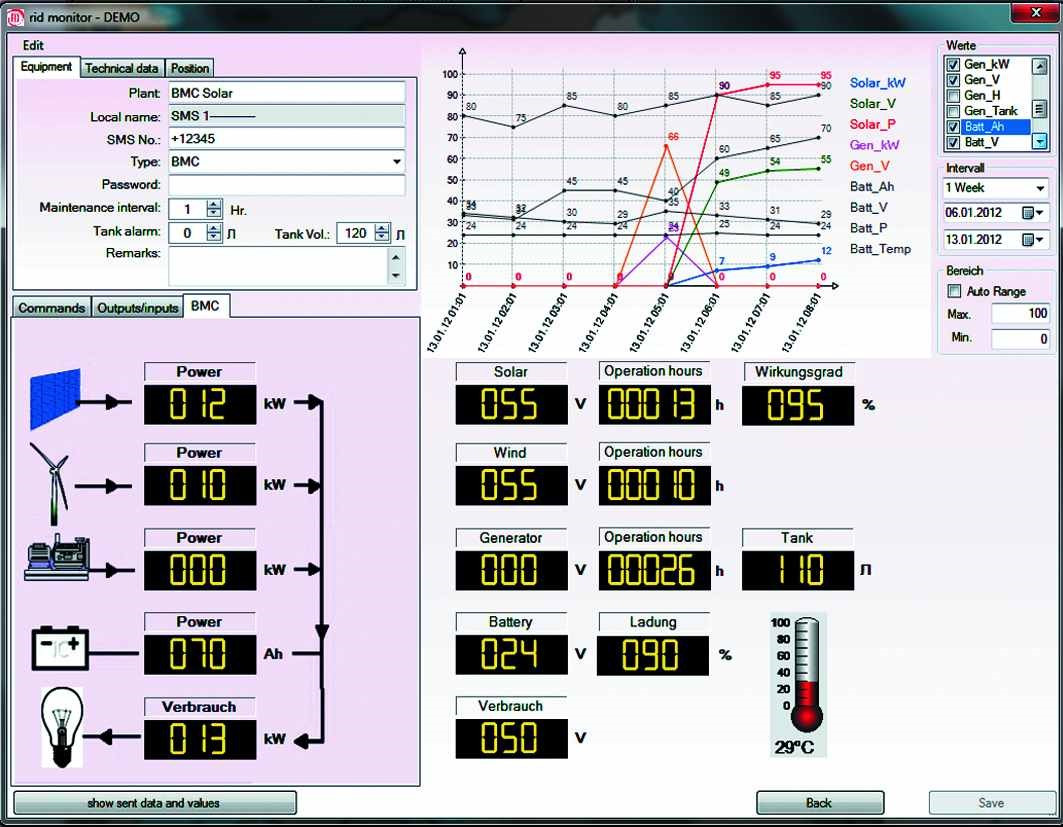The image size is (1063, 827).
Task: Expand the 1 Week interval dropdown
Action: coord(1038,187)
